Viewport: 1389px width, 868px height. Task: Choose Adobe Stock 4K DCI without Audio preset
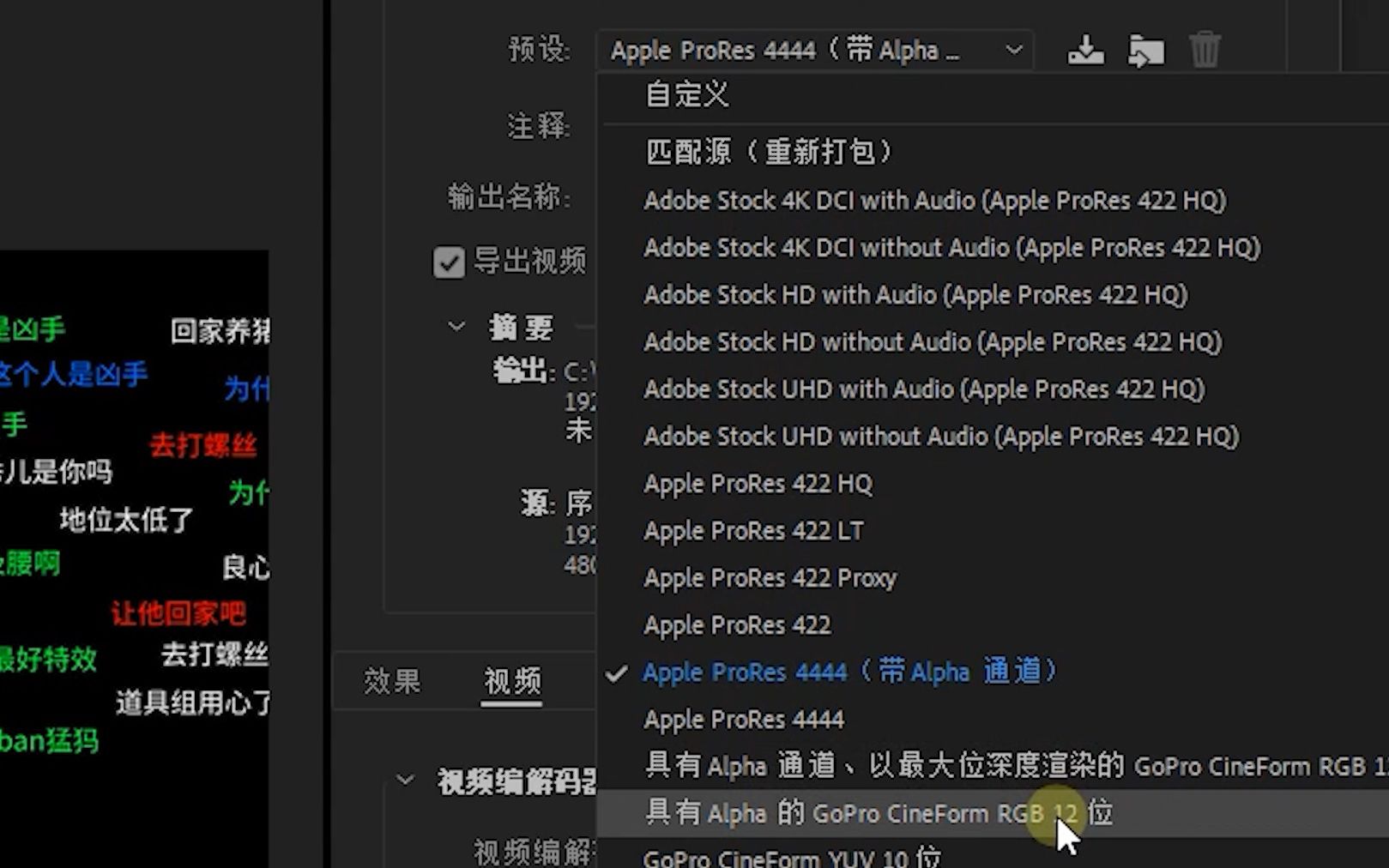tap(993, 248)
